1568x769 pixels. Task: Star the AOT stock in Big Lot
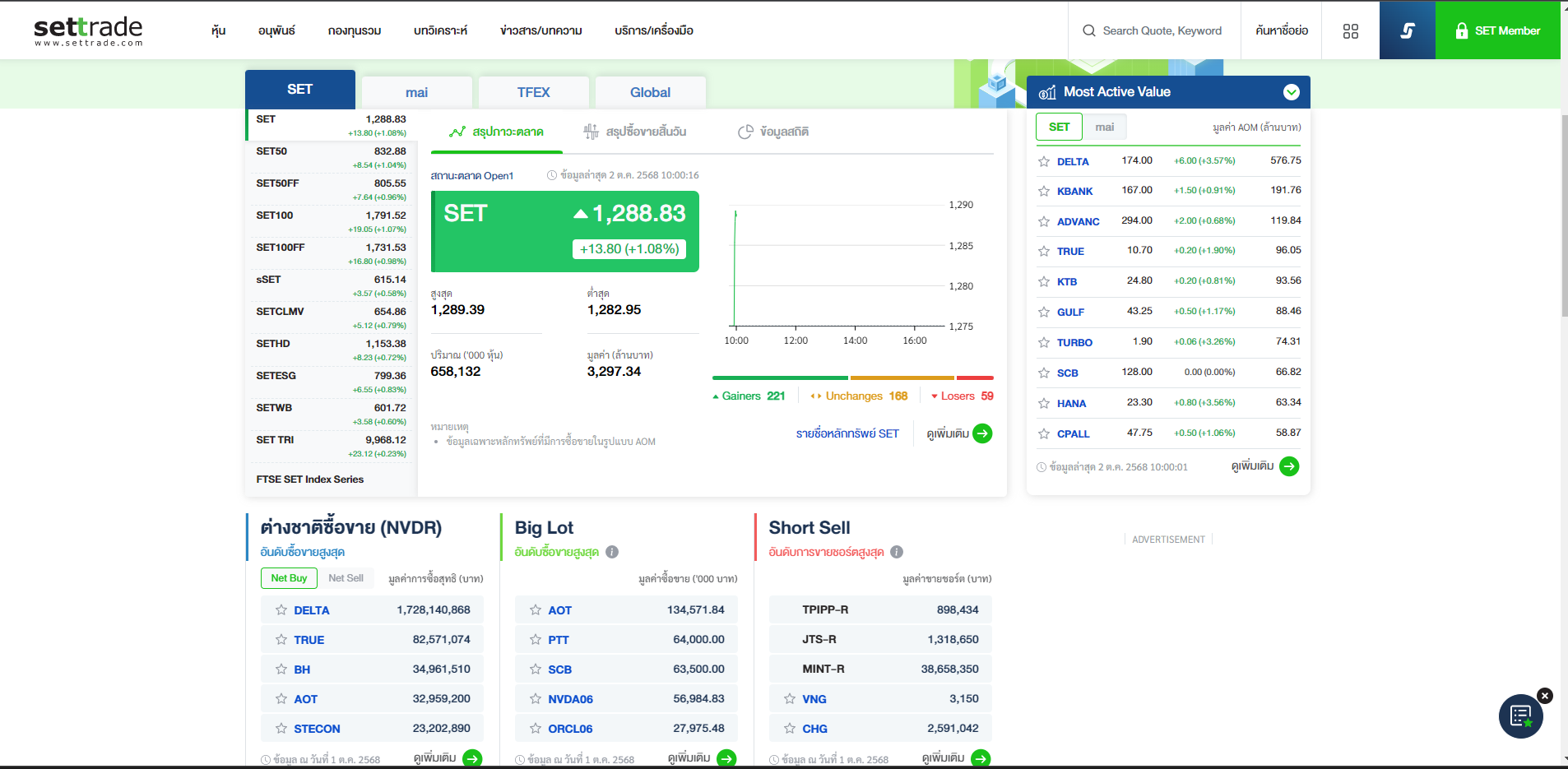[x=536, y=610]
